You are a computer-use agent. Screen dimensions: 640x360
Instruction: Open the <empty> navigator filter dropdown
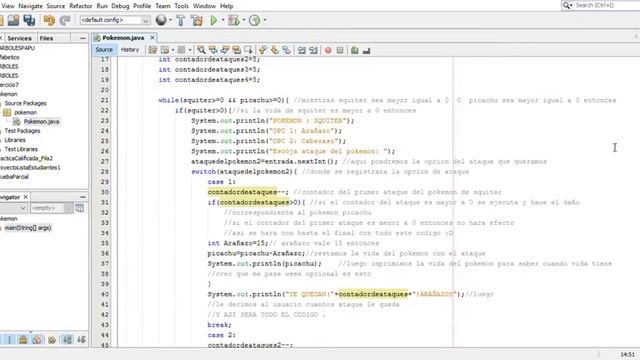coord(51,208)
